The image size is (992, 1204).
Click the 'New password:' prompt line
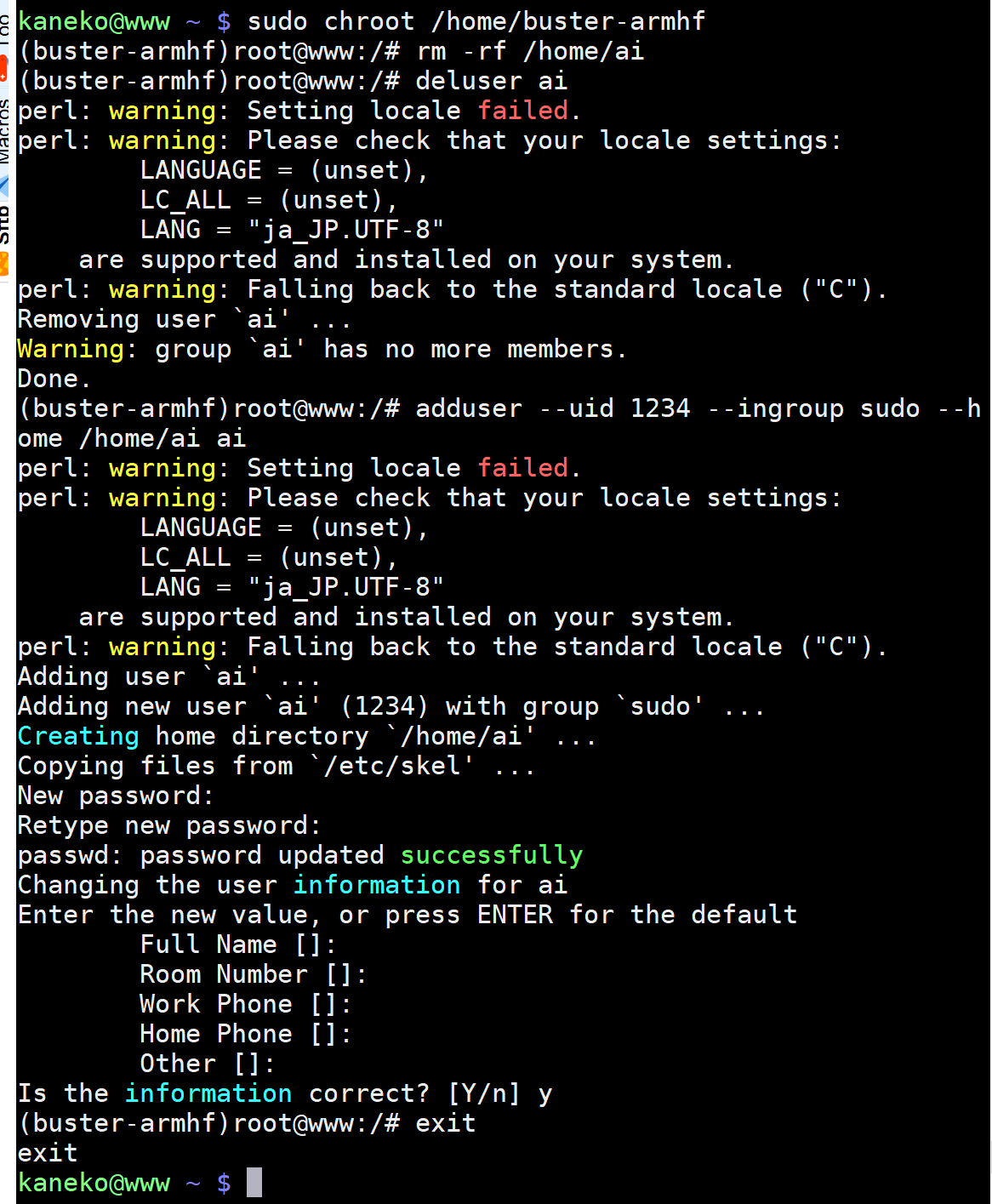coord(116,796)
